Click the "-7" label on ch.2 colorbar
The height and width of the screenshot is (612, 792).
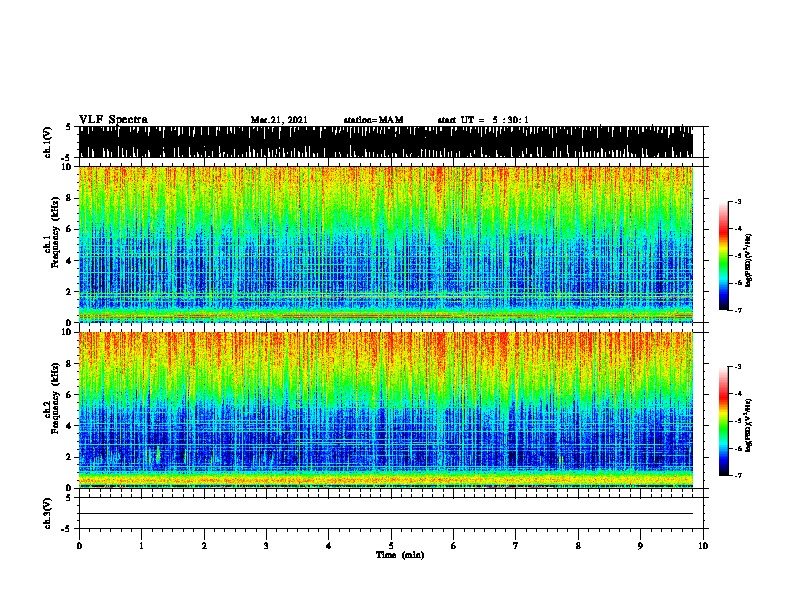[738, 475]
